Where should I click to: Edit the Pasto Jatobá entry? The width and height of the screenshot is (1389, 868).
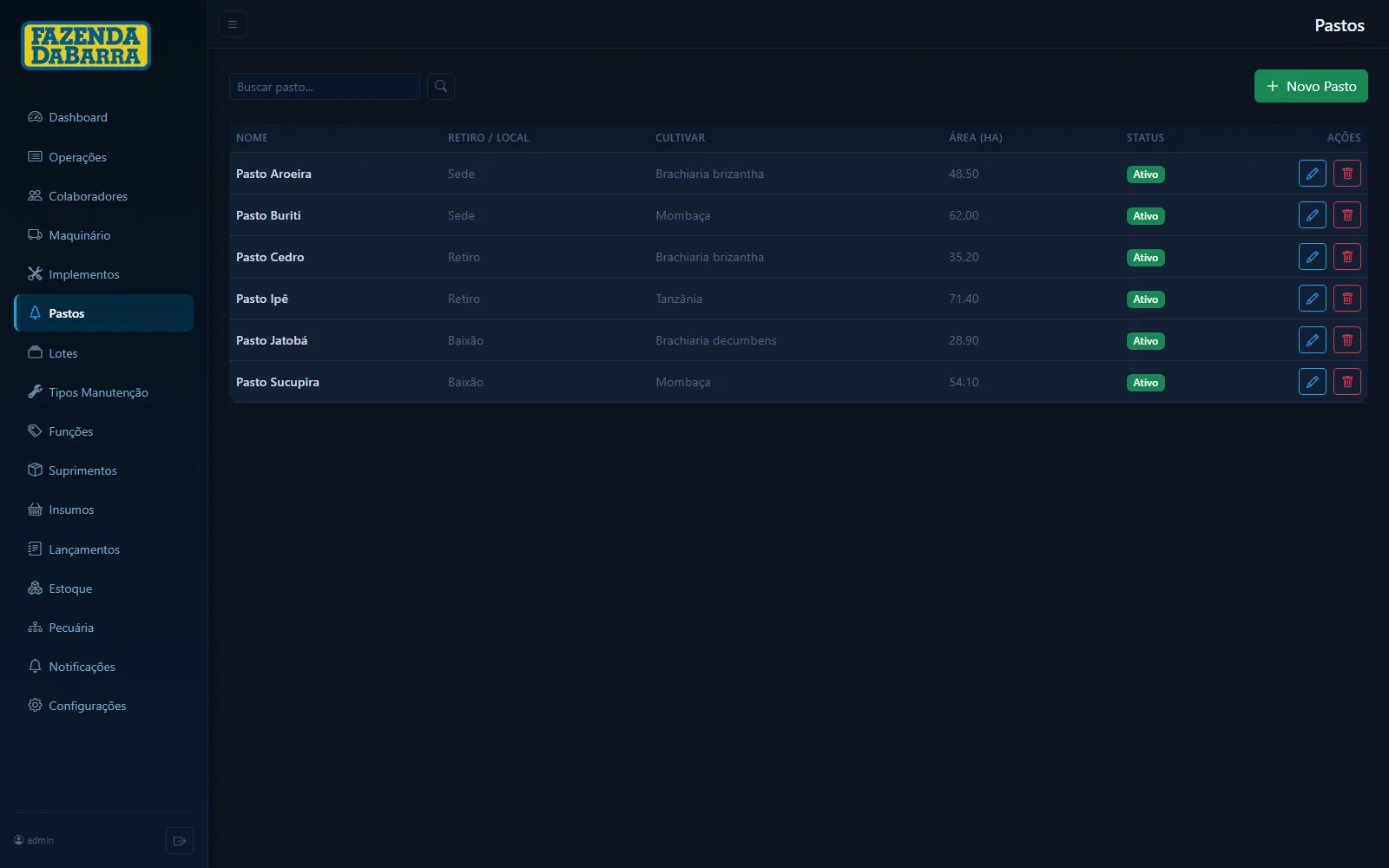[x=1312, y=340]
